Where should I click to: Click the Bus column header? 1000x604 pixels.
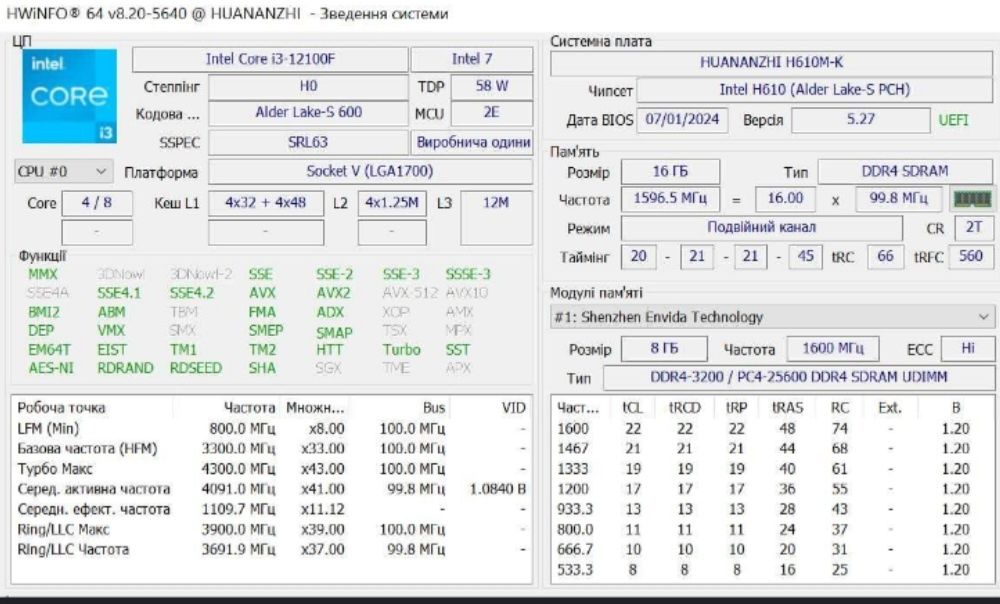click(x=434, y=408)
